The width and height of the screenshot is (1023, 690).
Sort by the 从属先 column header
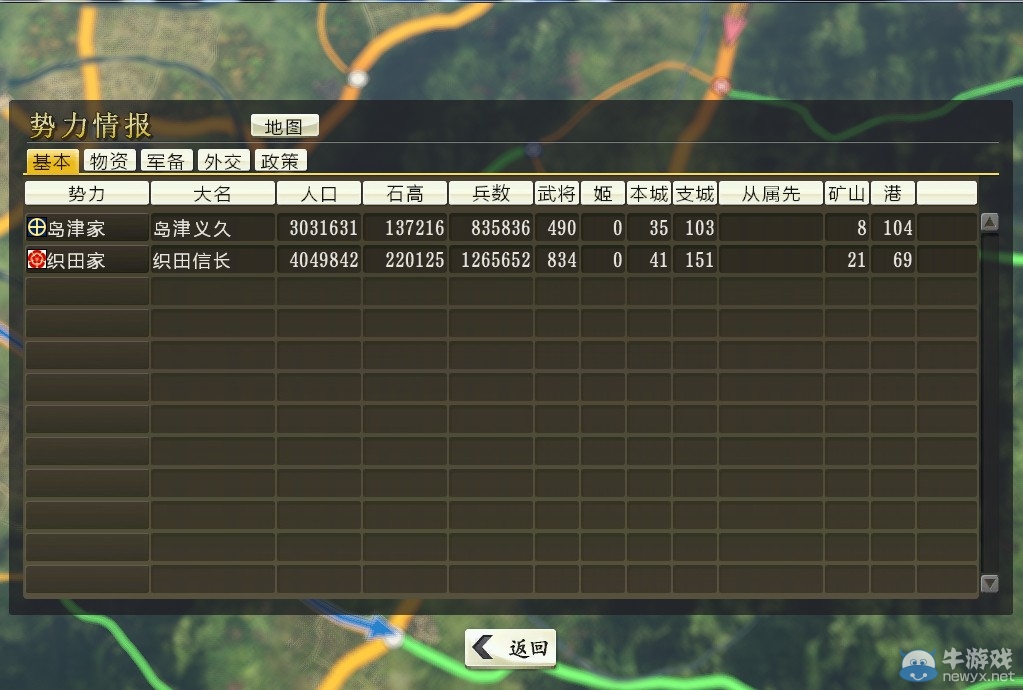point(771,193)
